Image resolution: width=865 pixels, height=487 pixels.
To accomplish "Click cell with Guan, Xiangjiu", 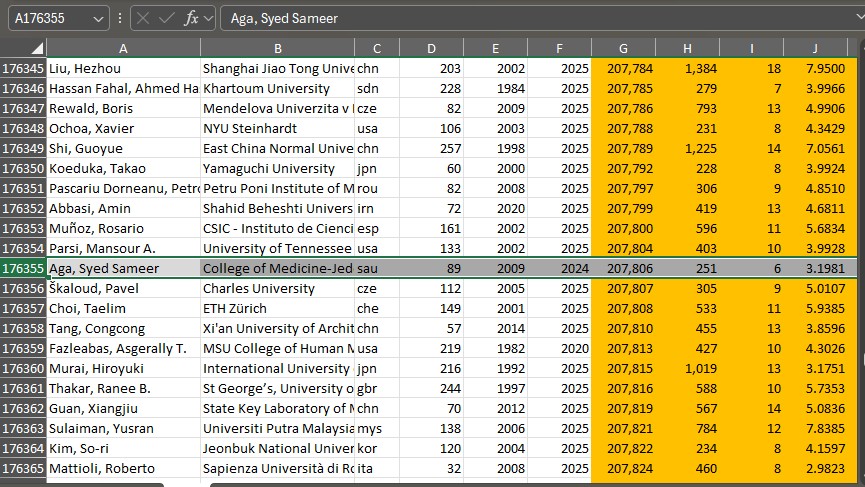I will [124, 409].
